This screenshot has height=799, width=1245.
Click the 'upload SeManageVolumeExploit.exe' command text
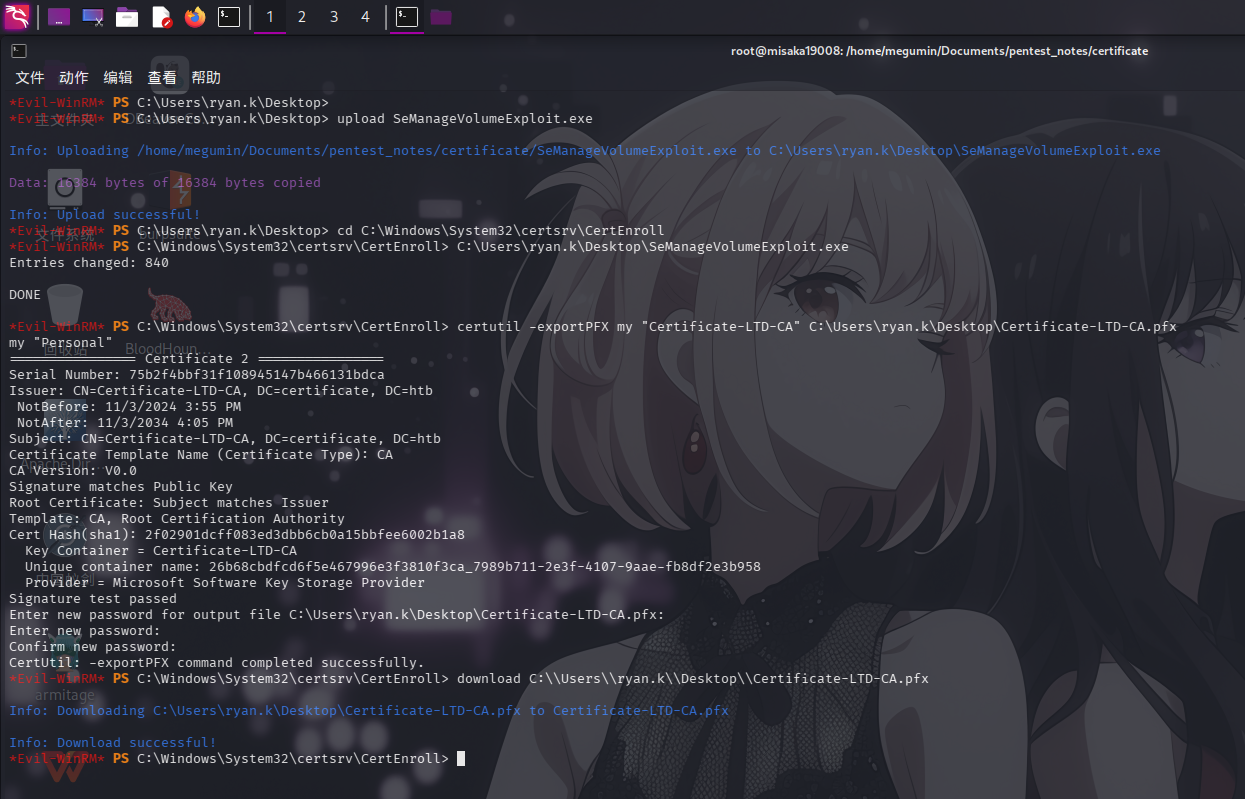coord(465,119)
